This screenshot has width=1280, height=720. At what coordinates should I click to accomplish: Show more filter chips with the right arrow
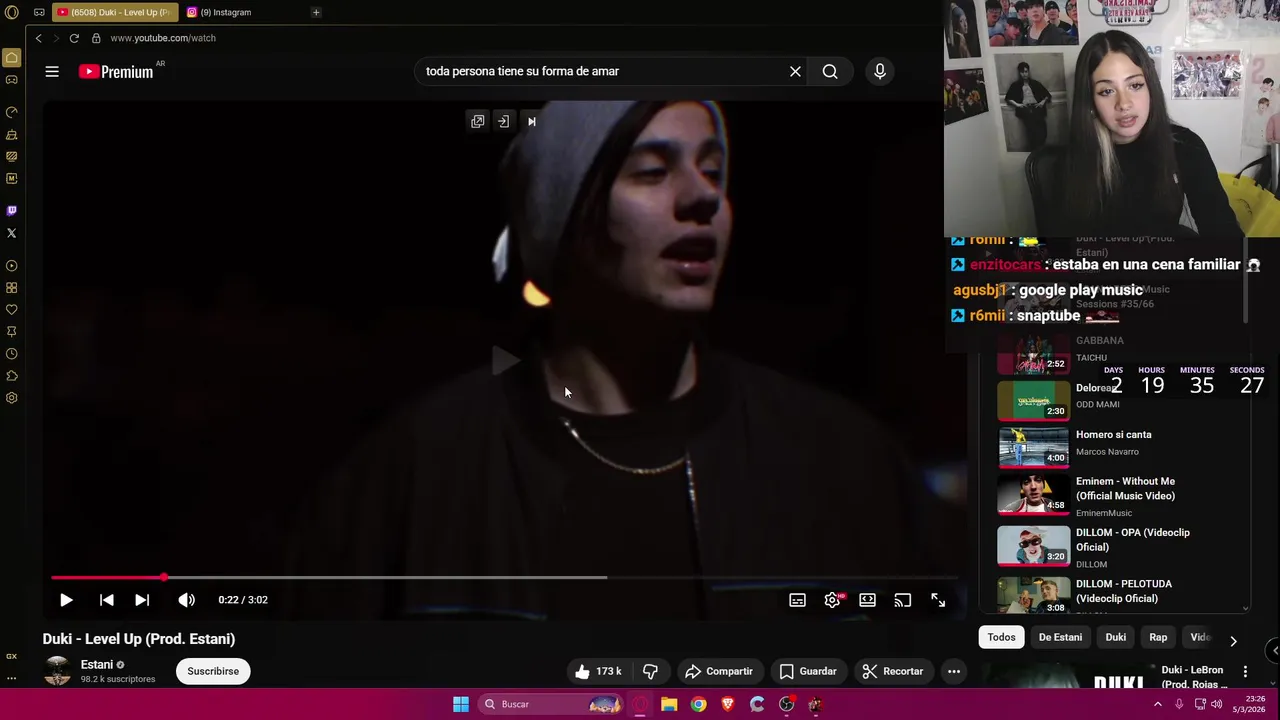pyautogui.click(x=1233, y=640)
